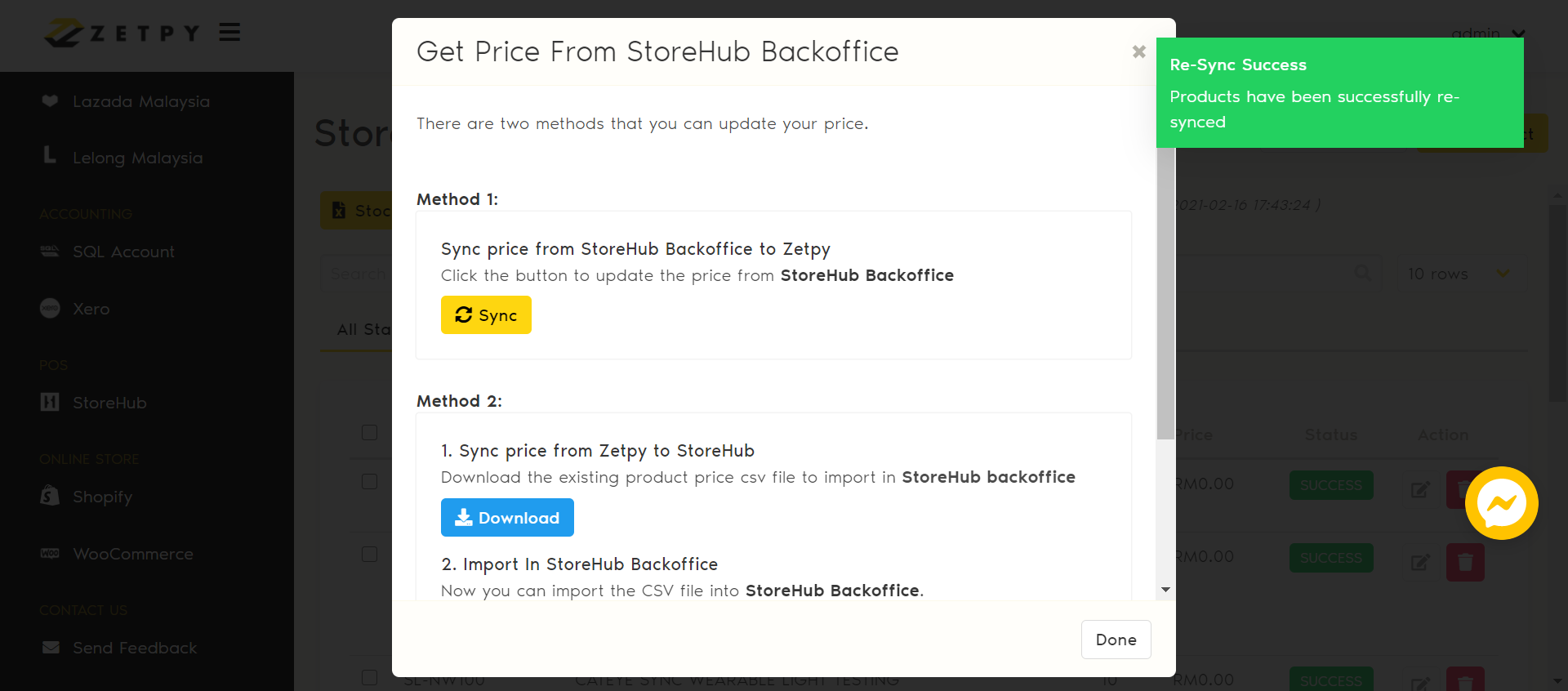Select Xero from the sidebar
The image size is (1568, 691).
pos(91,310)
